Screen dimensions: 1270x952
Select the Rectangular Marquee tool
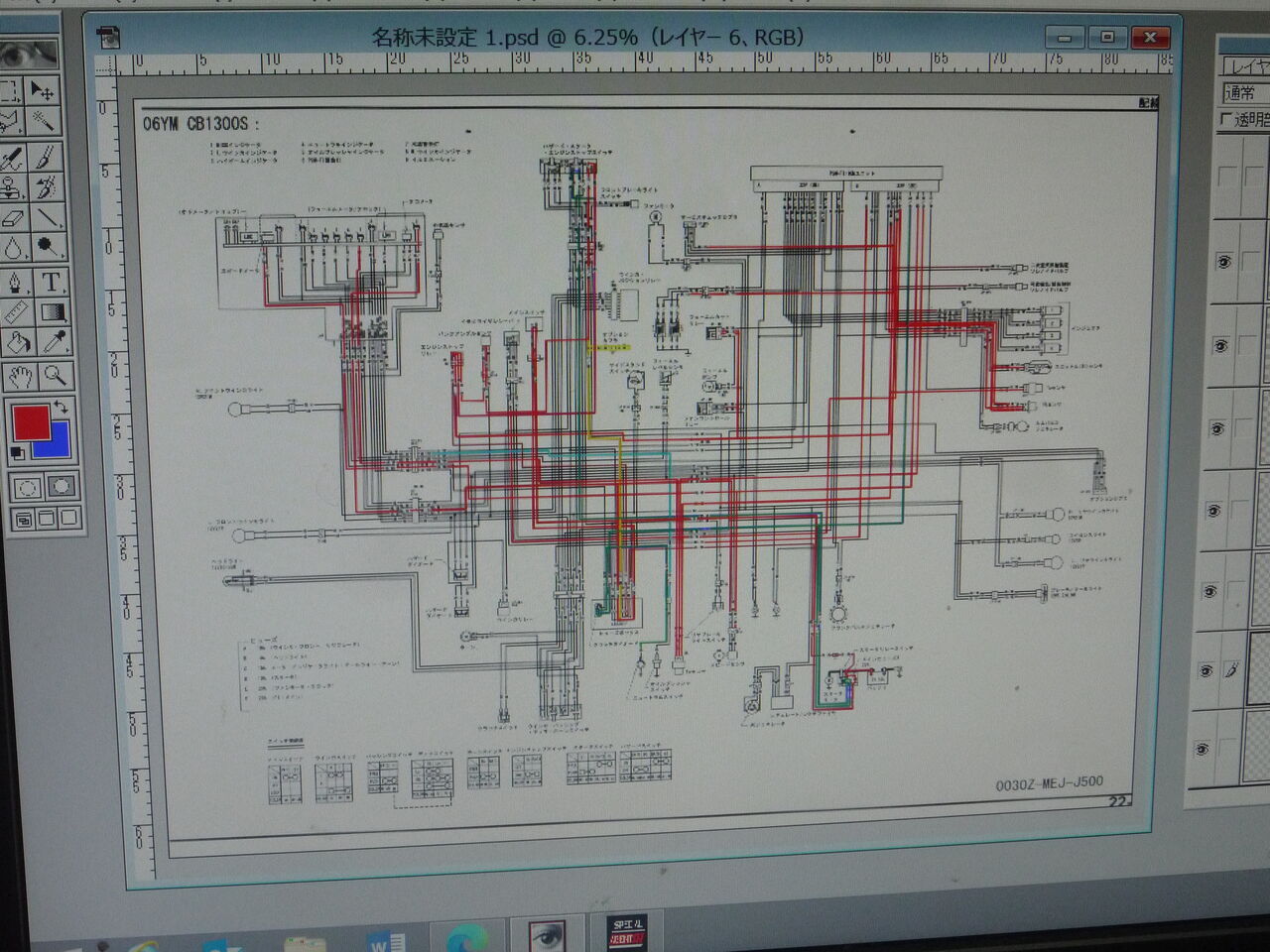(x=11, y=91)
